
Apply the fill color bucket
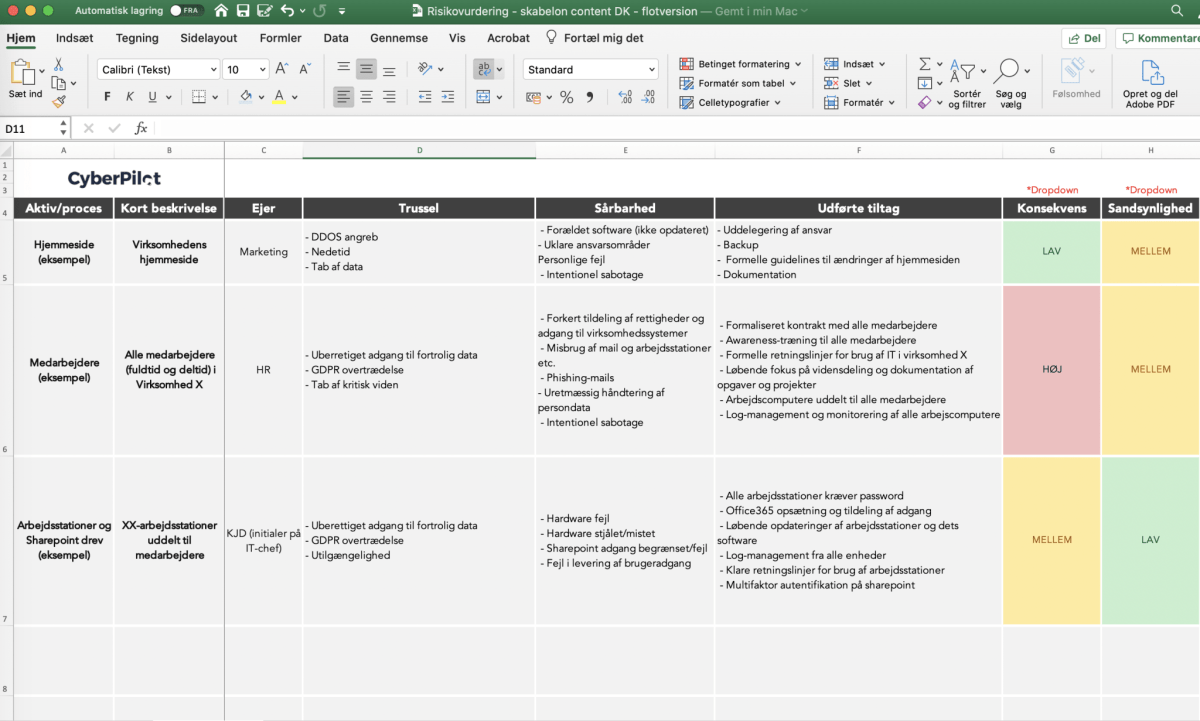click(247, 97)
